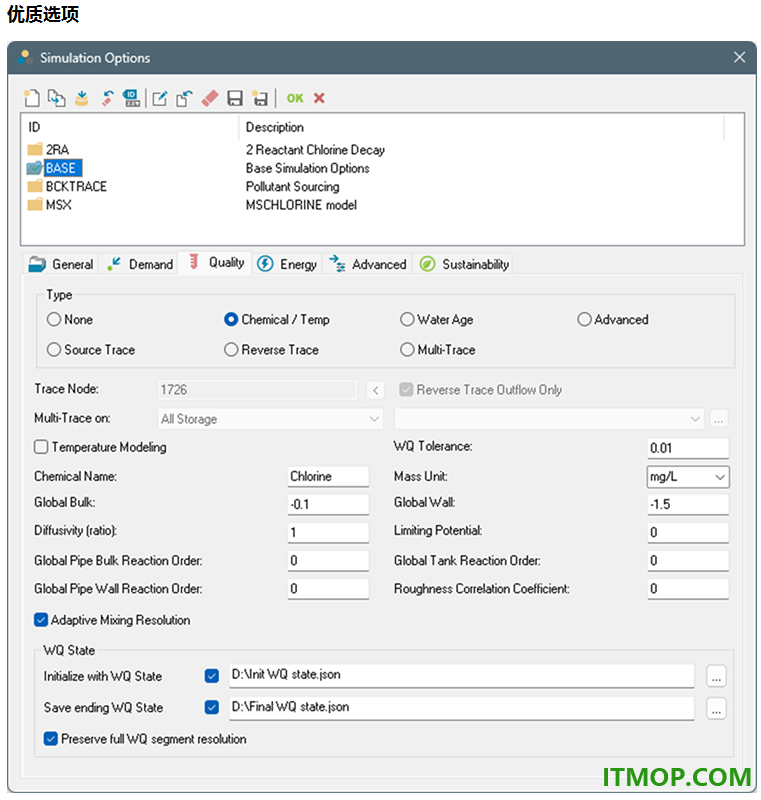761x800 pixels.
Task: Close the Simulation Options dialog
Action: [739, 57]
